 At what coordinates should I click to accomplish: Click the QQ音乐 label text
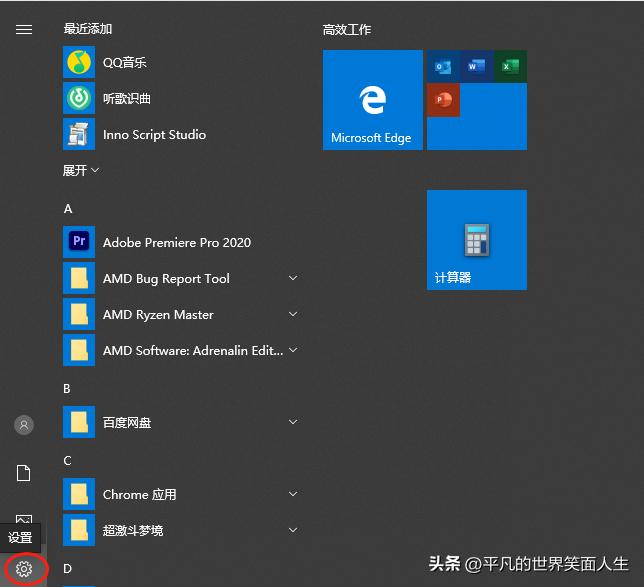tap(124, 62)
